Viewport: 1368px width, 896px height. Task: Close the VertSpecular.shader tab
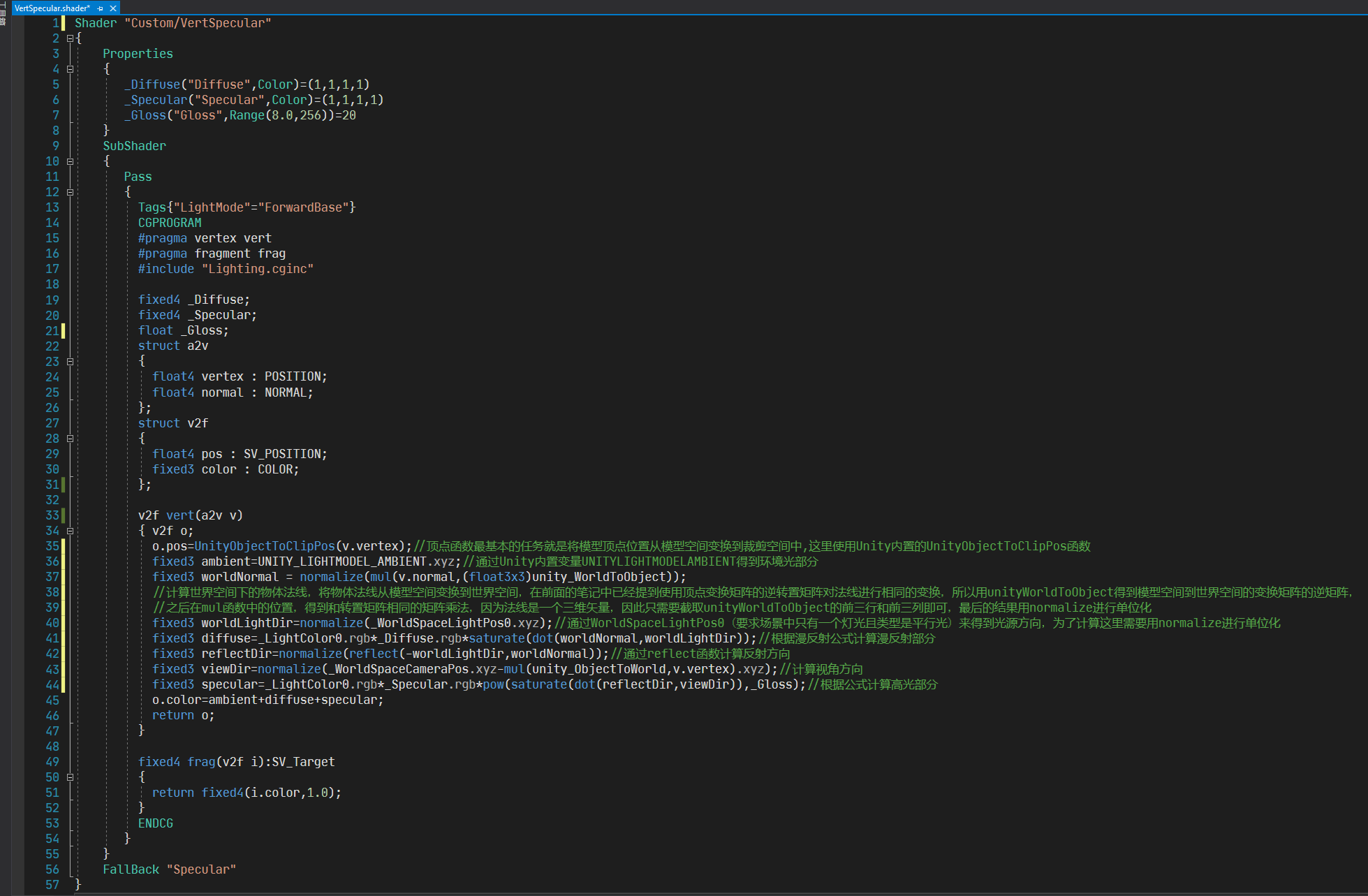113,8
